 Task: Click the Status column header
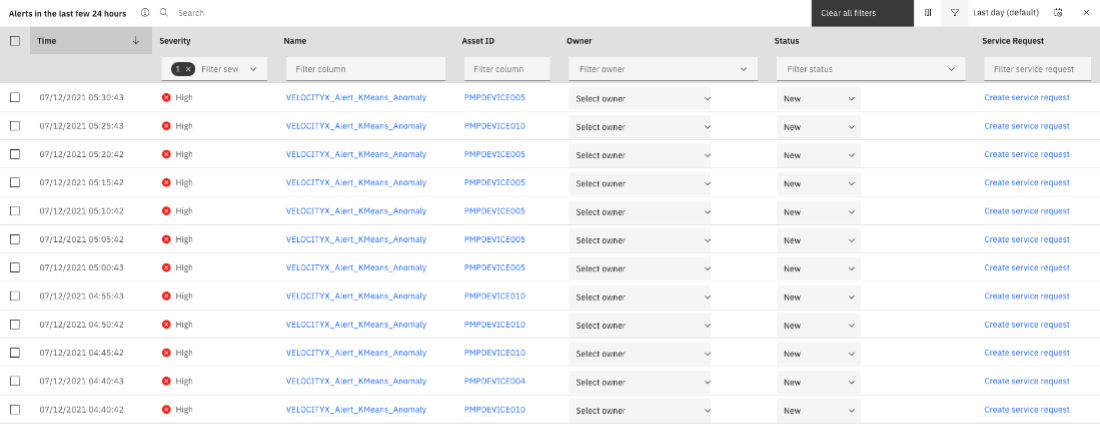coord(786,41)
